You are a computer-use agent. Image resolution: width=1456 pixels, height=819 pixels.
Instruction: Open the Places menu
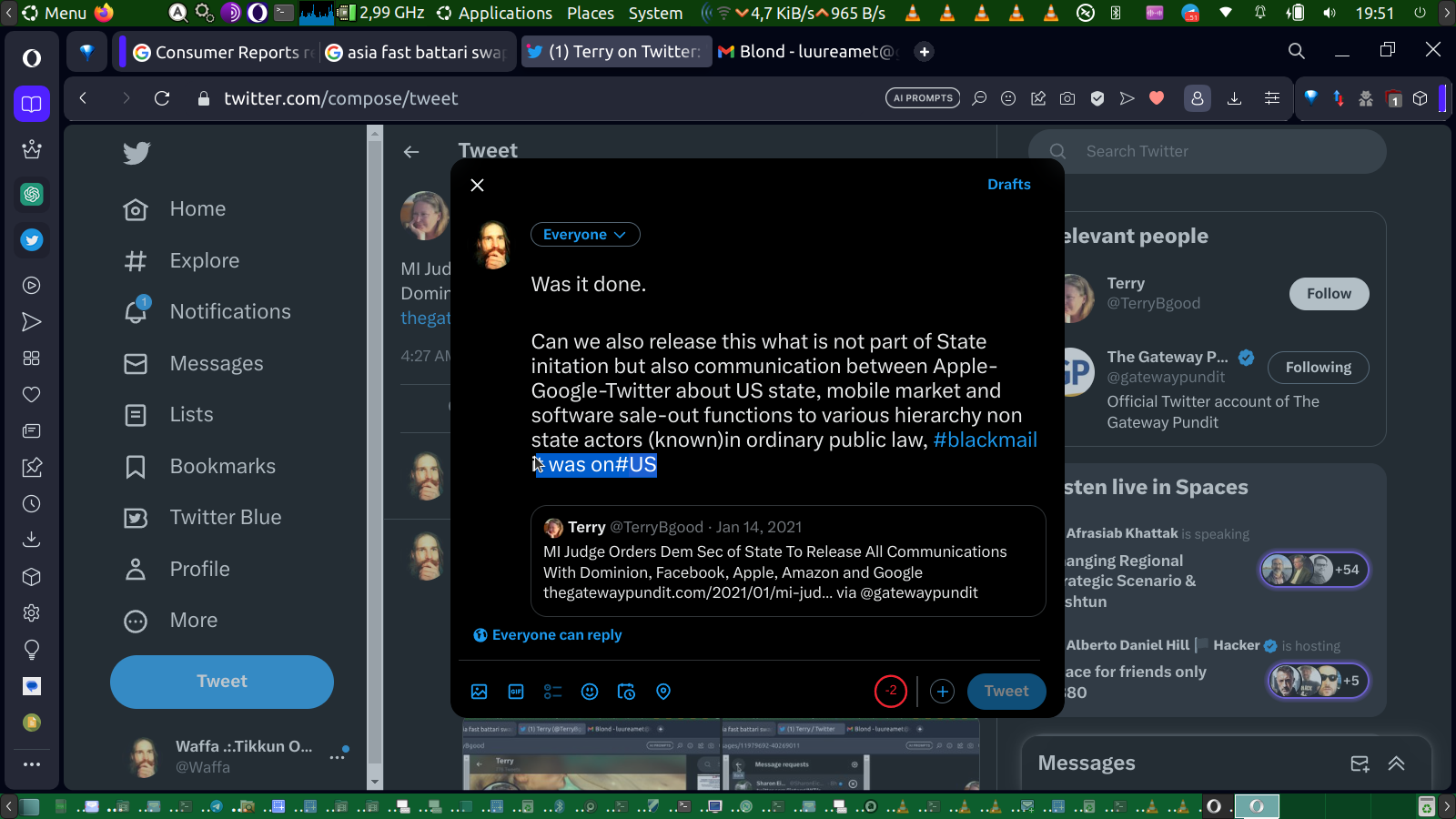point(591,13)
